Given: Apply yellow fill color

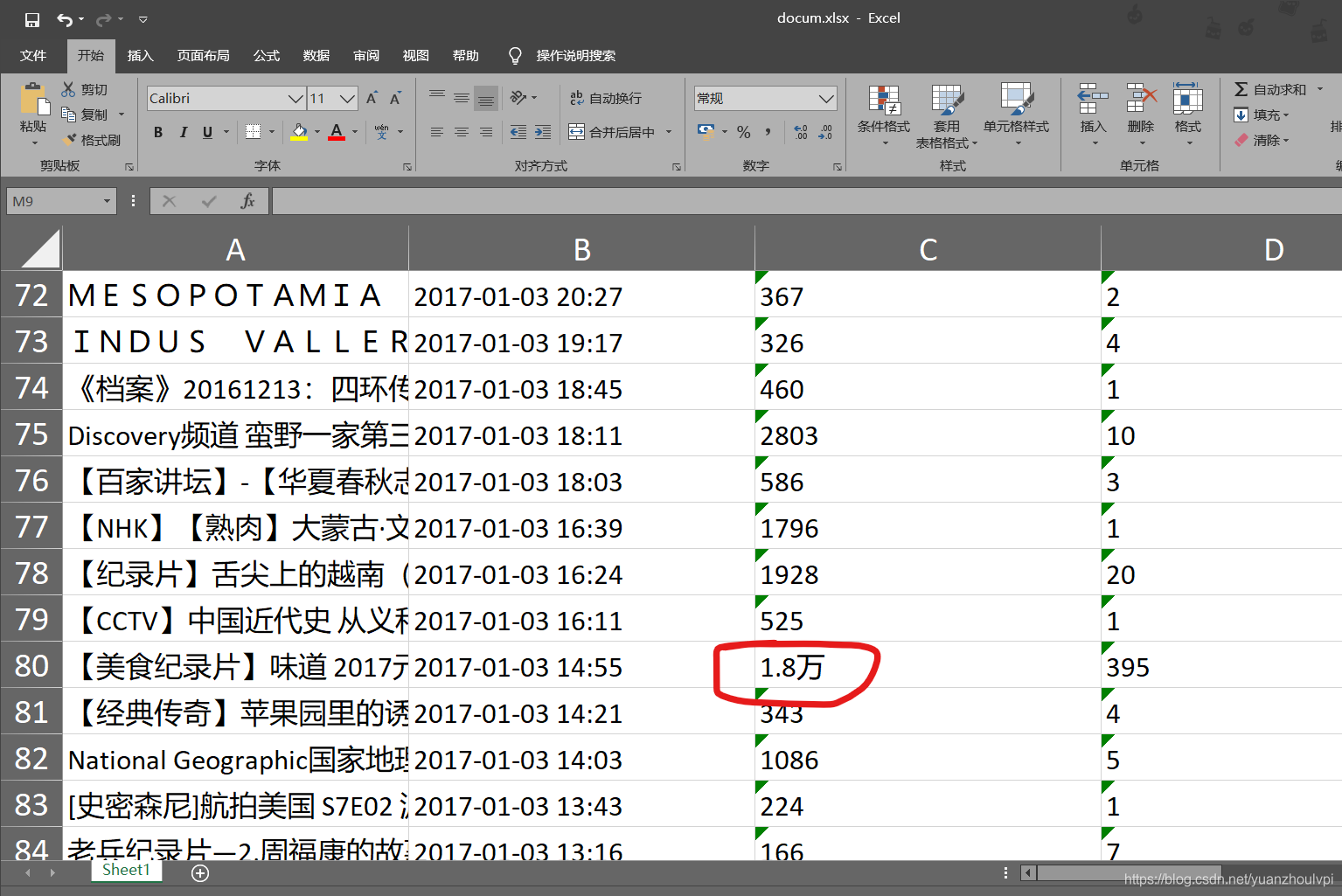Looking at the screenshot, I should click(299, 132).
